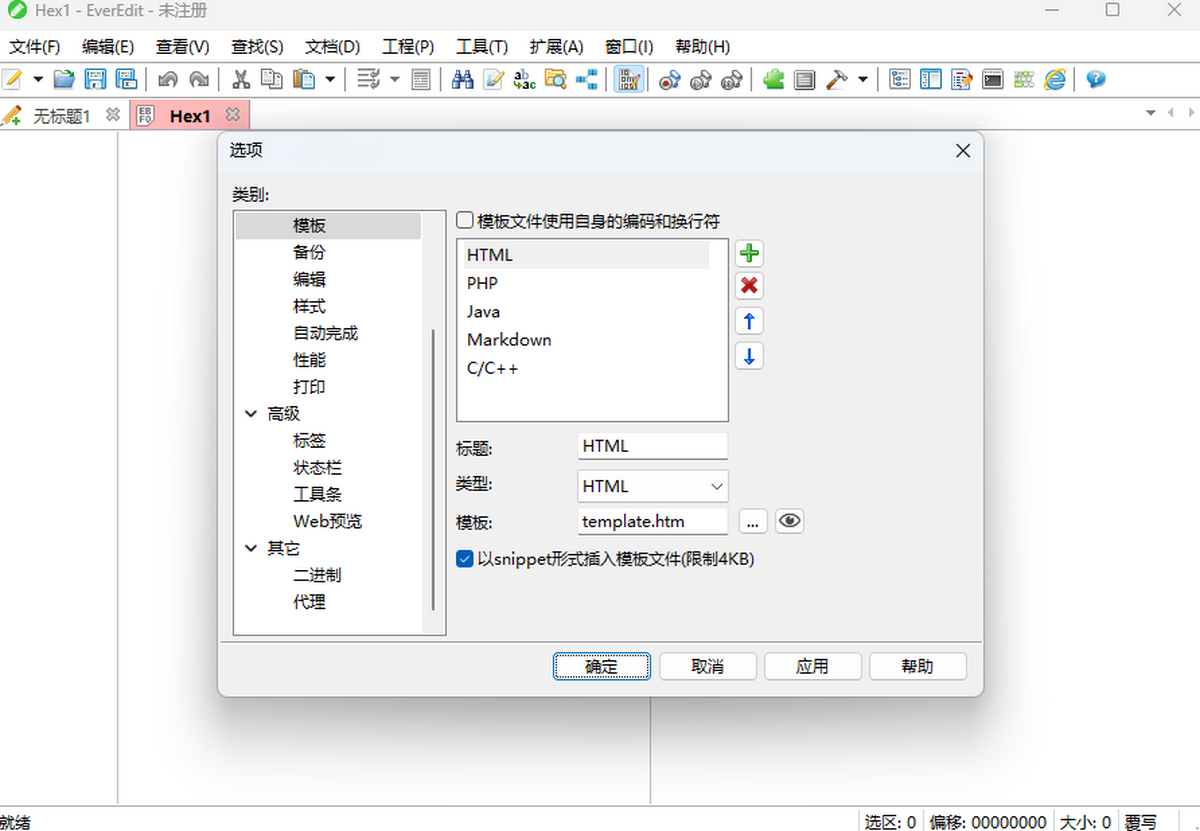Viewport: 1200px width, 831px height.
Task: Switch to the 无标题1 tab
Action: point(61,116)
